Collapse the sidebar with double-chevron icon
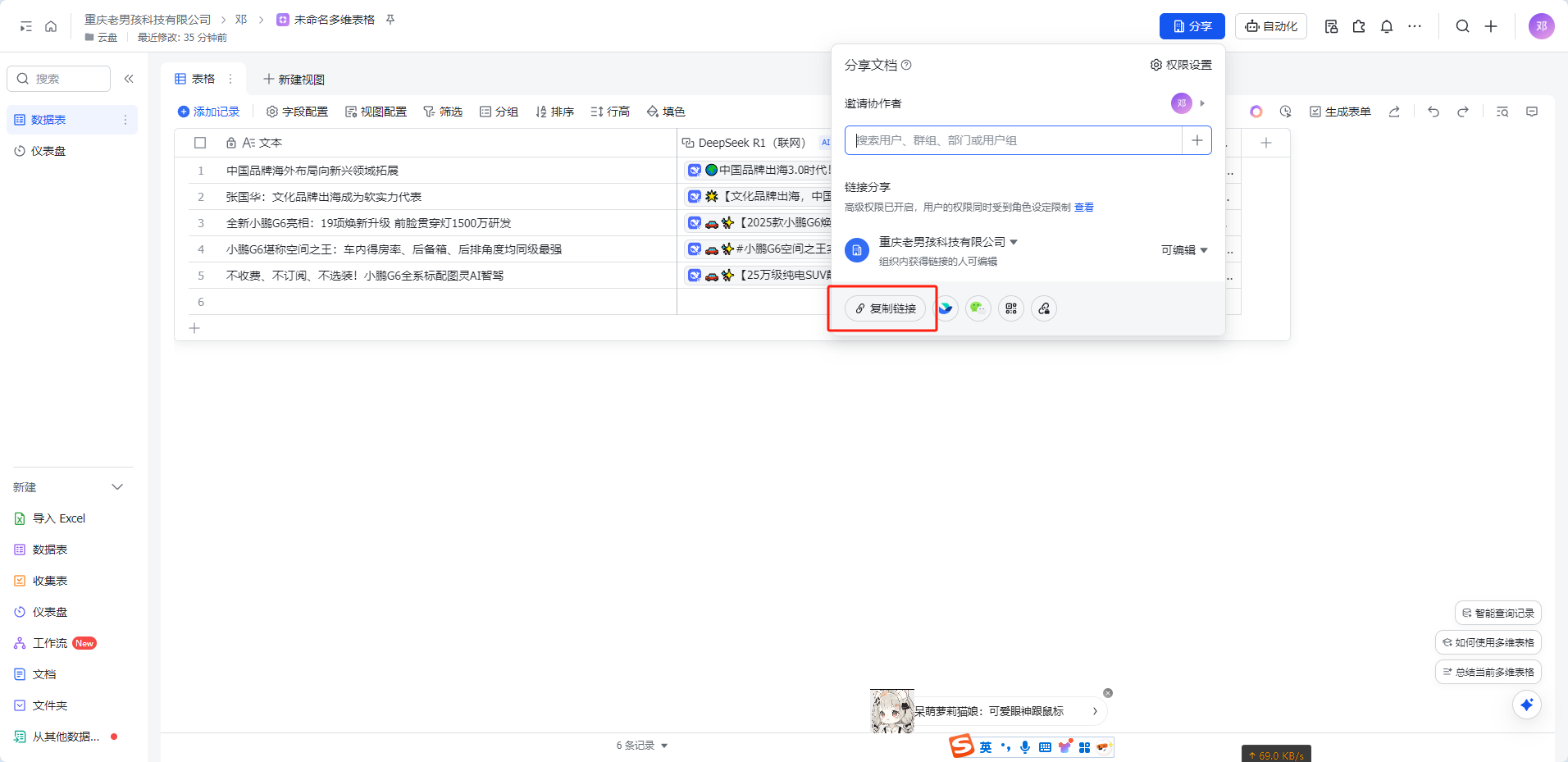 click(129, 79)
